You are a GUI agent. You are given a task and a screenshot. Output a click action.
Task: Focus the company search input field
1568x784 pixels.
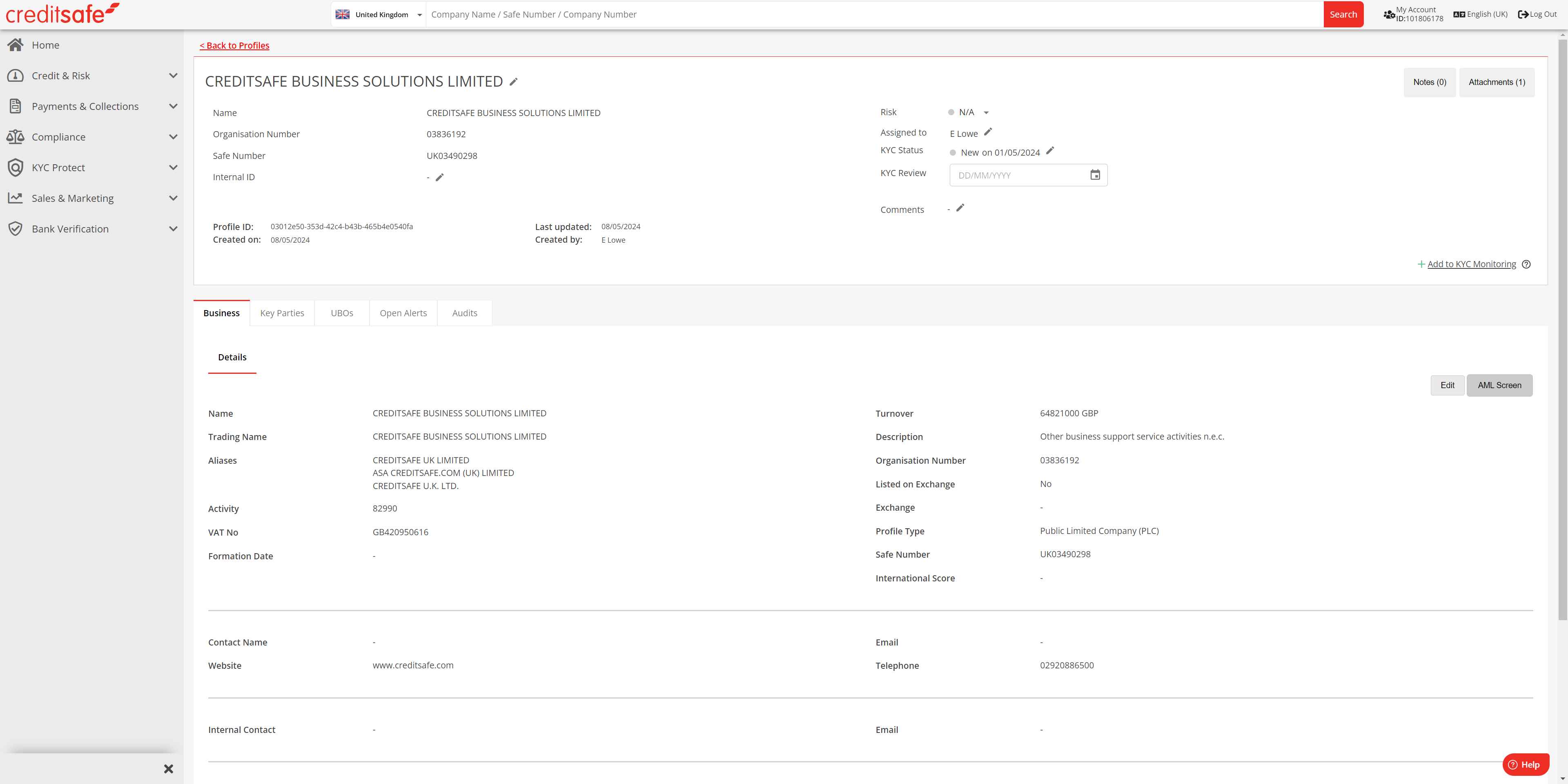click(x=874, y=14)
